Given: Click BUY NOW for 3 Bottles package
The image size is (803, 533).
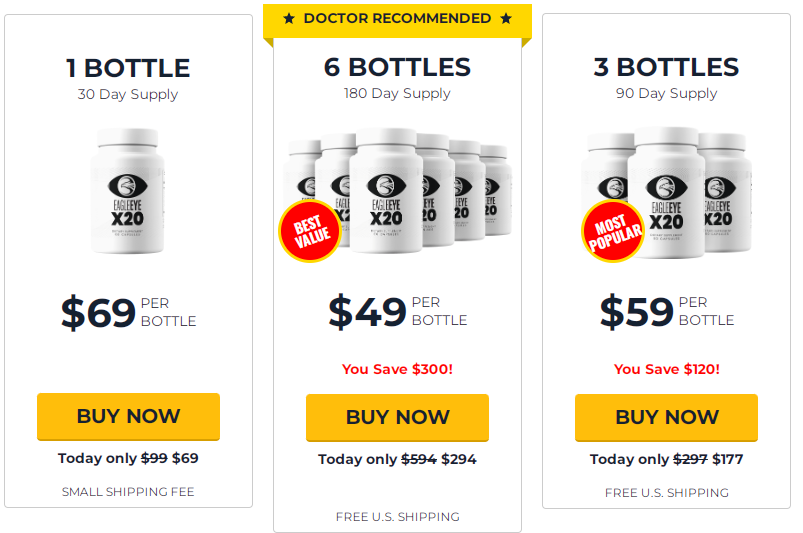Looking at the screenshot, I should coord(666,417).
